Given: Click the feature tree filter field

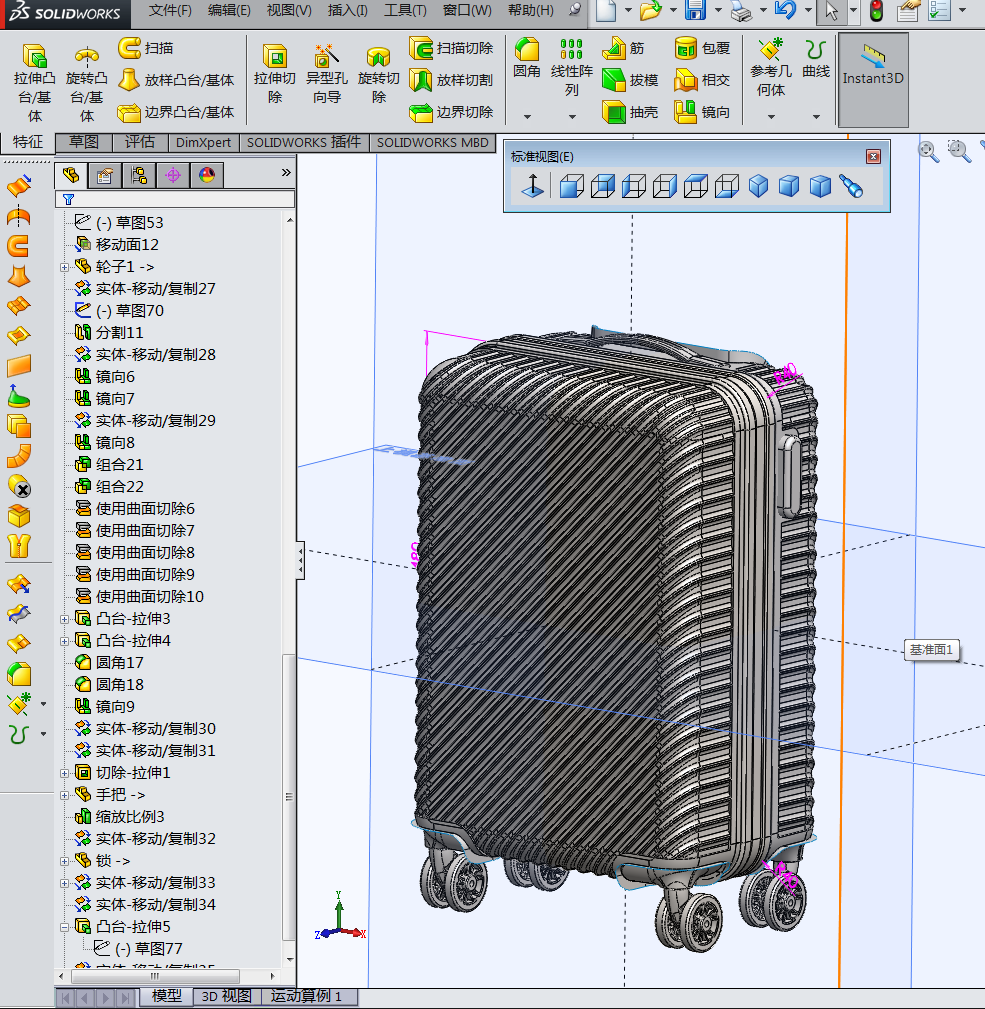Looking at the screenshot, I should 180,199.
